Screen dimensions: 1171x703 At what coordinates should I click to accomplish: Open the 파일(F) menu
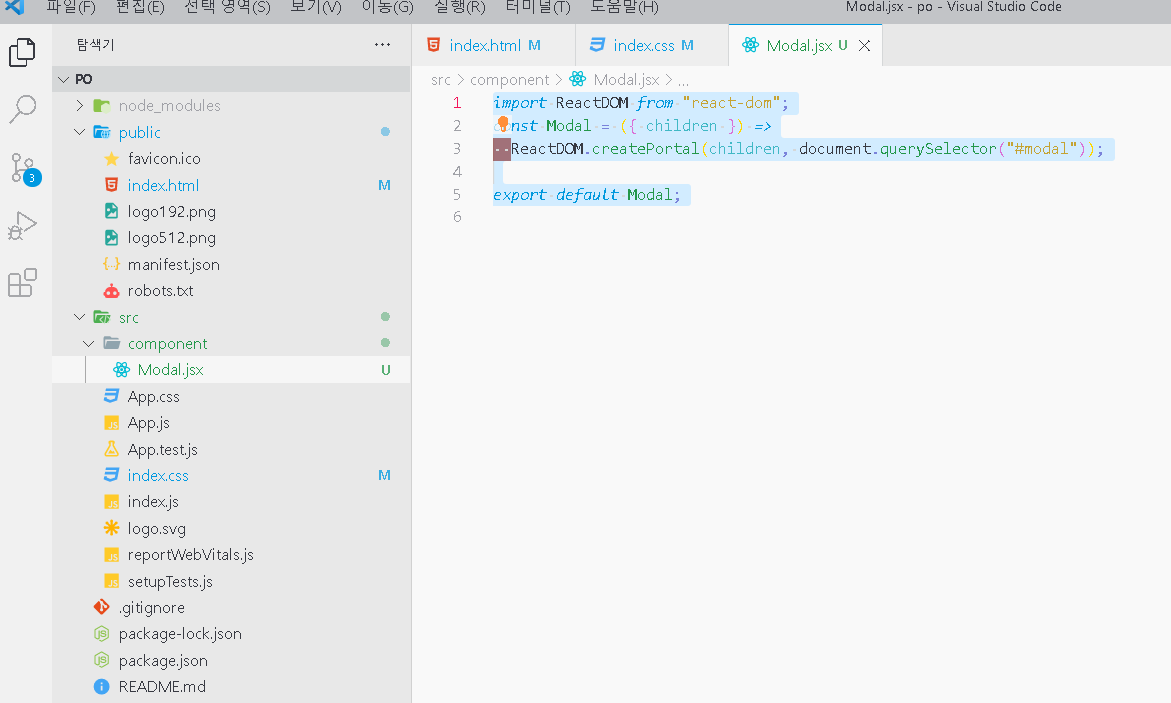click(70, 7)
